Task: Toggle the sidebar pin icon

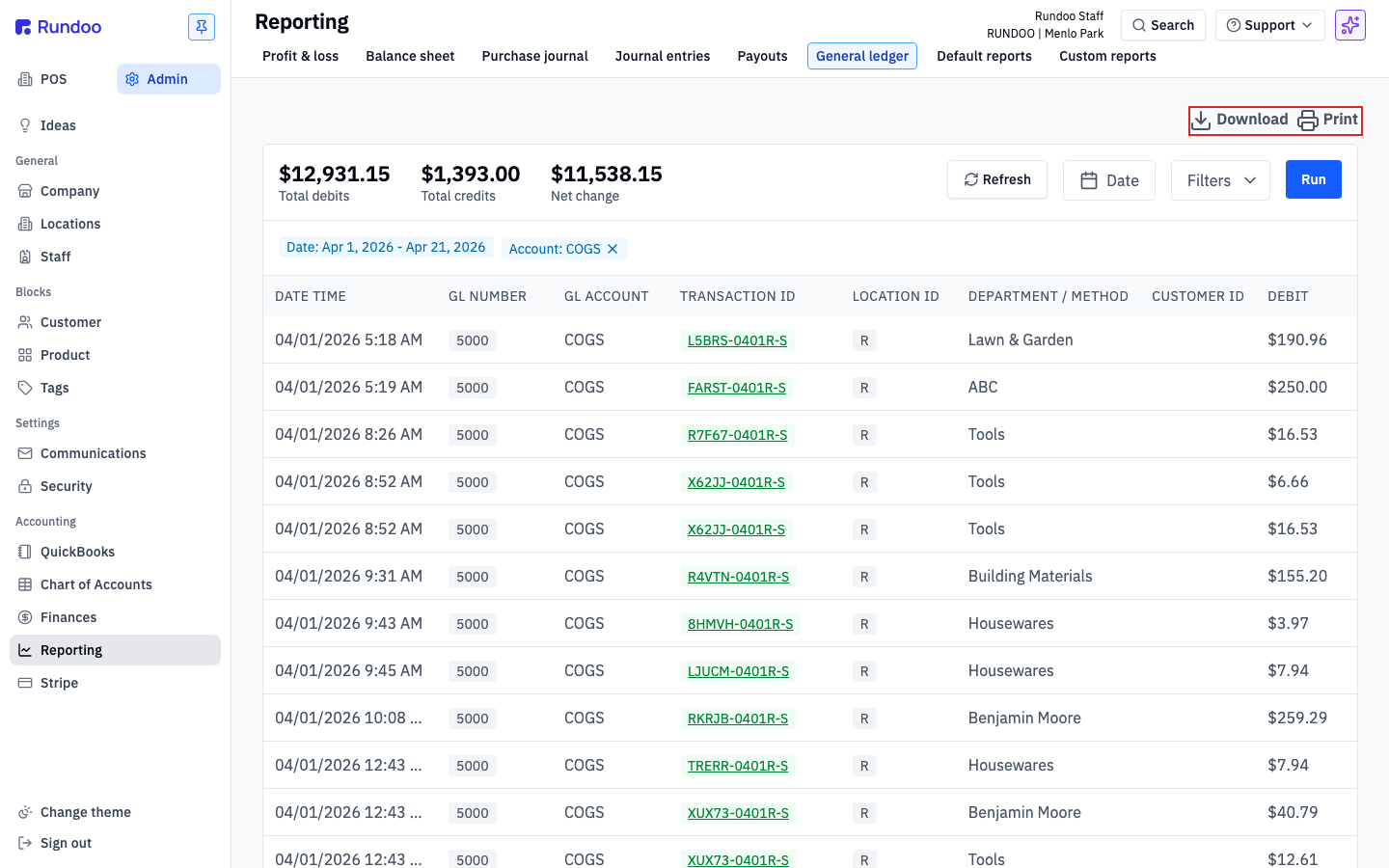Action: (x=202, y=27)
